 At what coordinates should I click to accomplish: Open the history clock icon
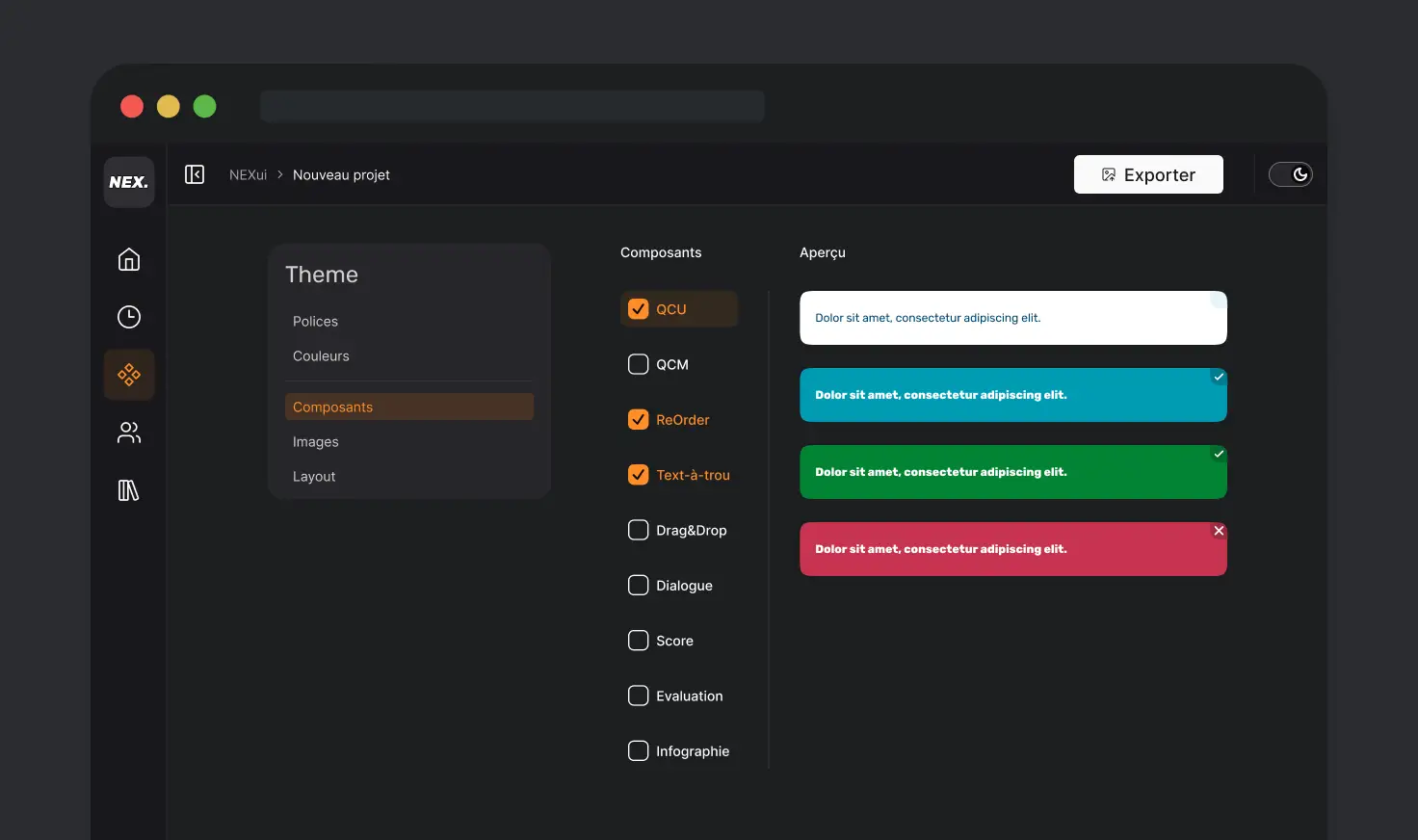coord(129,317)
